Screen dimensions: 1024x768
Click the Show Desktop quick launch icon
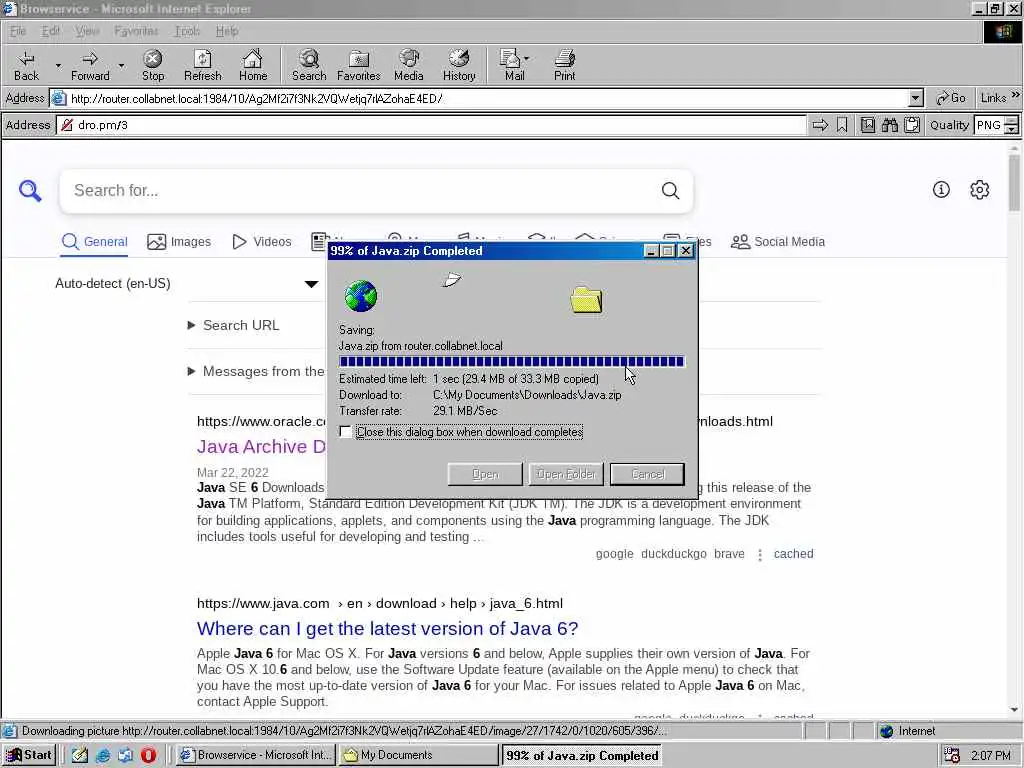click(x=80, y=755)
